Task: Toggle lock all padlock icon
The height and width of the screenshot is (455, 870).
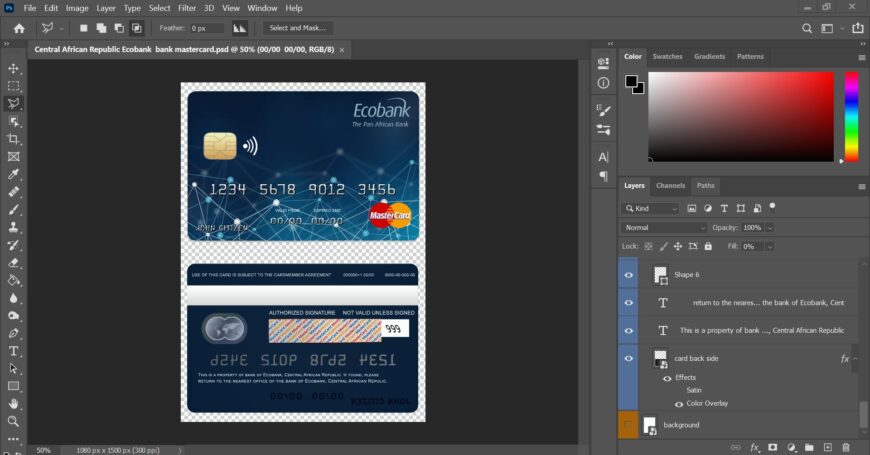Action: pos(708,246)
